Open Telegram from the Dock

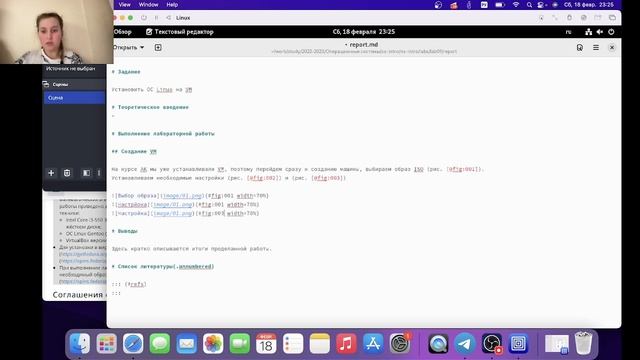[x=464, y=343]
